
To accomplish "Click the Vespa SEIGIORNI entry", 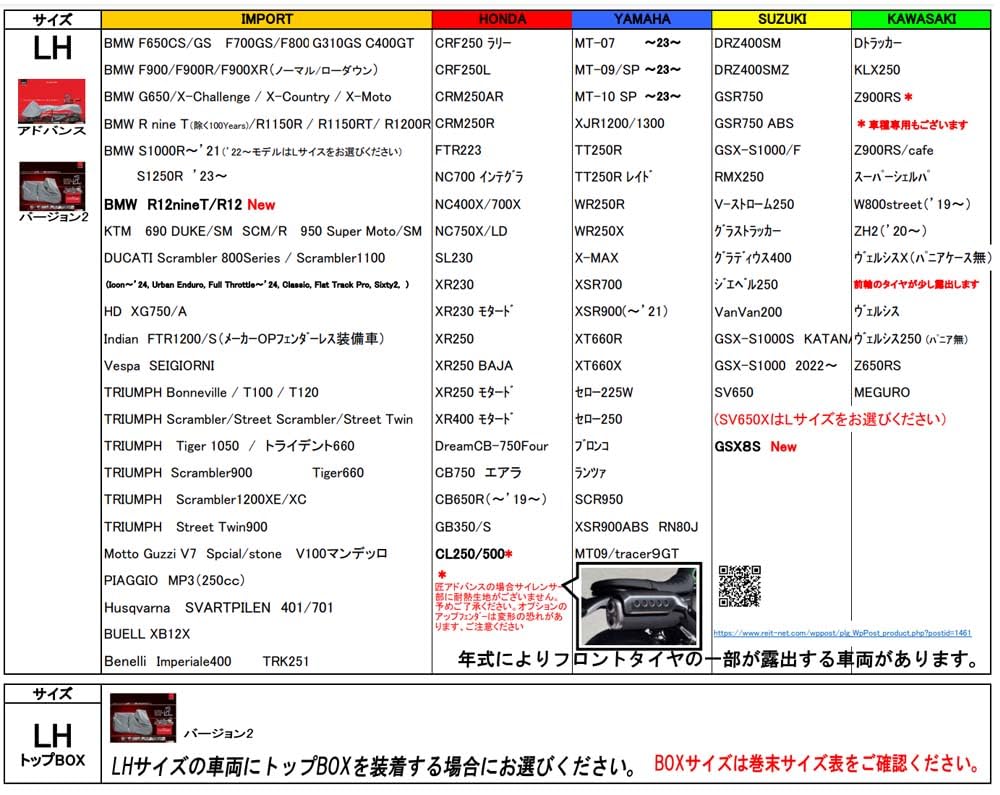I will point(159,365).
